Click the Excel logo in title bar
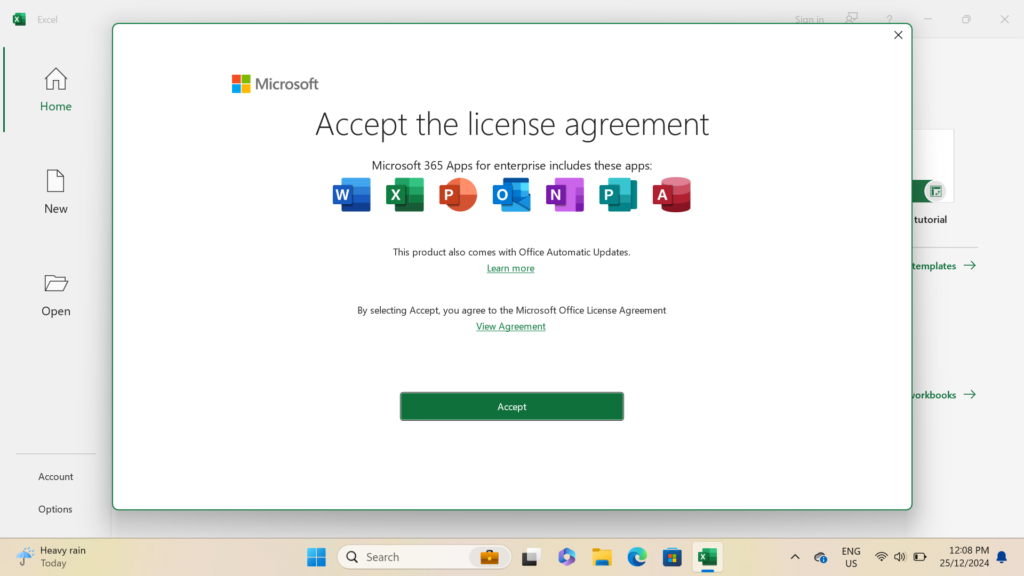Screen dimensions: 1024x576 coord(20,19)
